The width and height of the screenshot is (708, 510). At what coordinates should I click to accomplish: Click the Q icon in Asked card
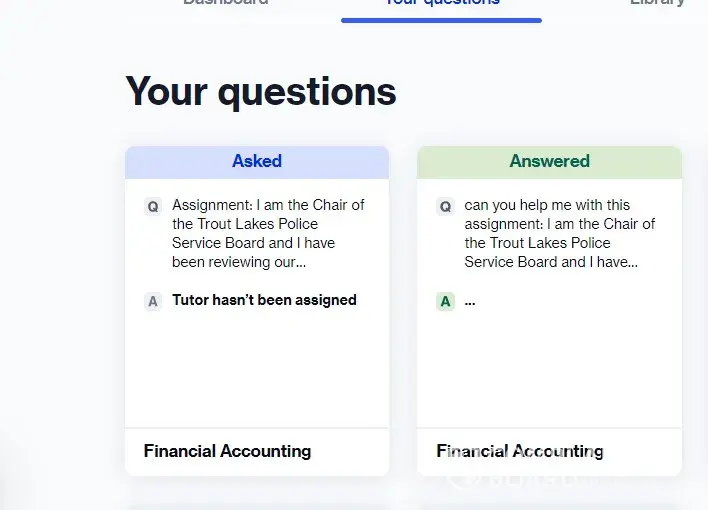153,206
